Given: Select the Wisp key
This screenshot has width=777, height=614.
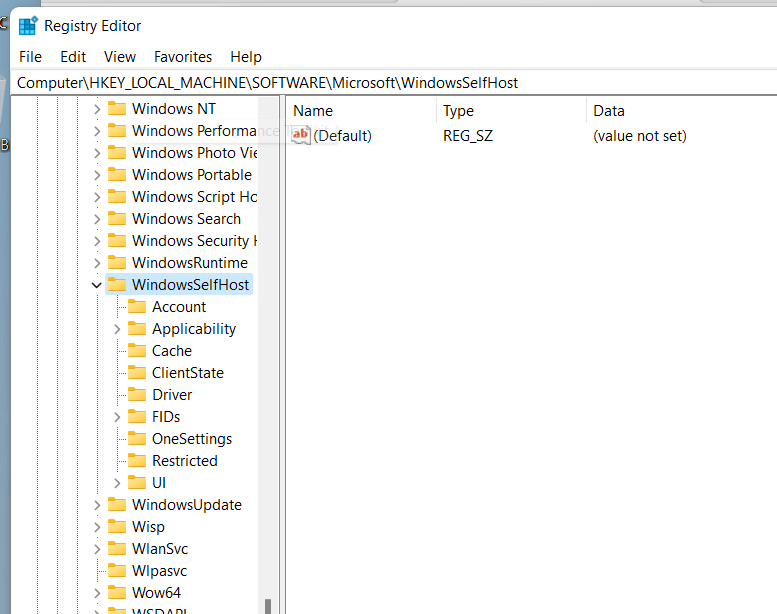Looking at the screenshot, I should (148, 527).
